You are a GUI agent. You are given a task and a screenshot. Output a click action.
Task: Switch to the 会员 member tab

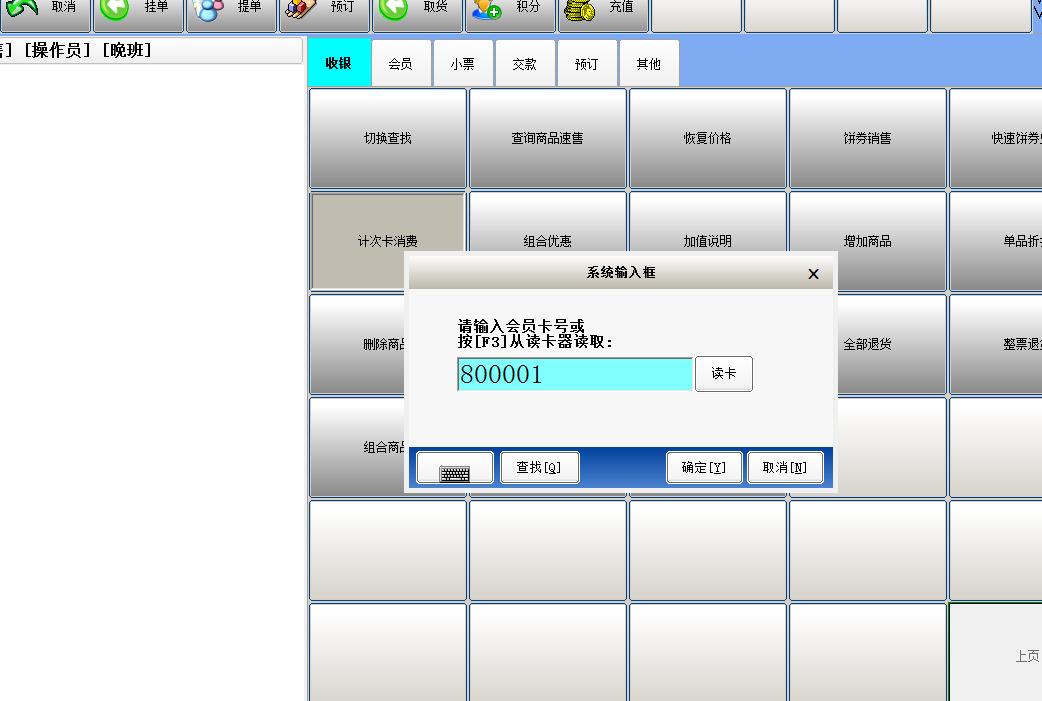tap(401, 62)
